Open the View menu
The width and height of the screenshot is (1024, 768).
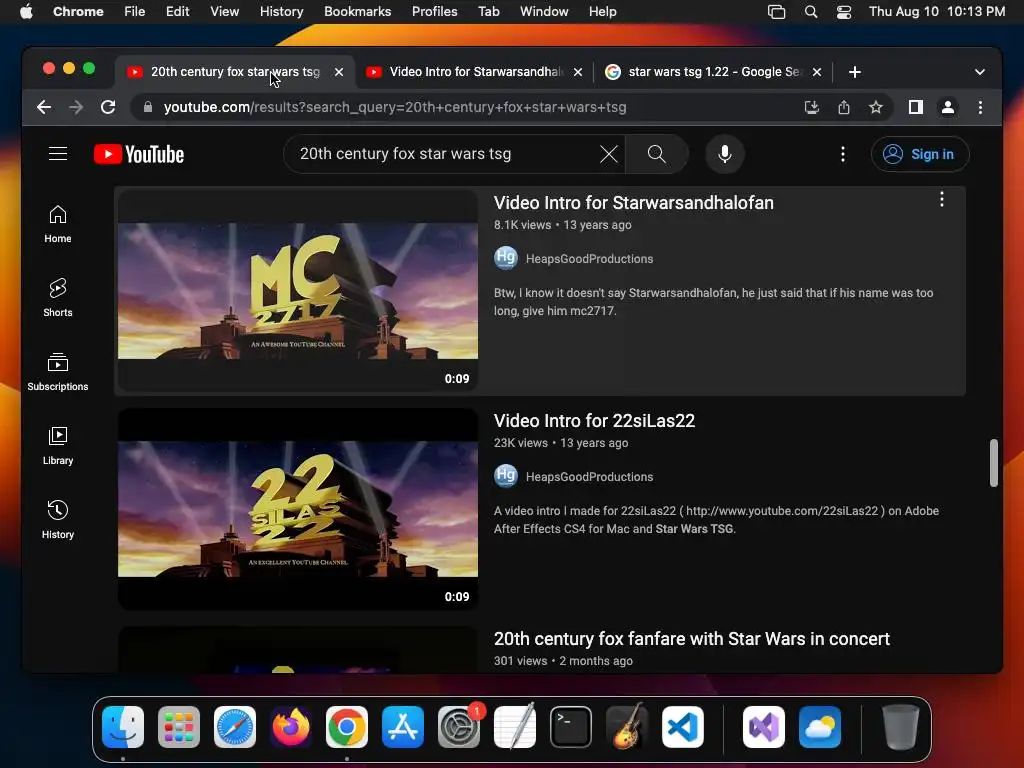[224, 12]
